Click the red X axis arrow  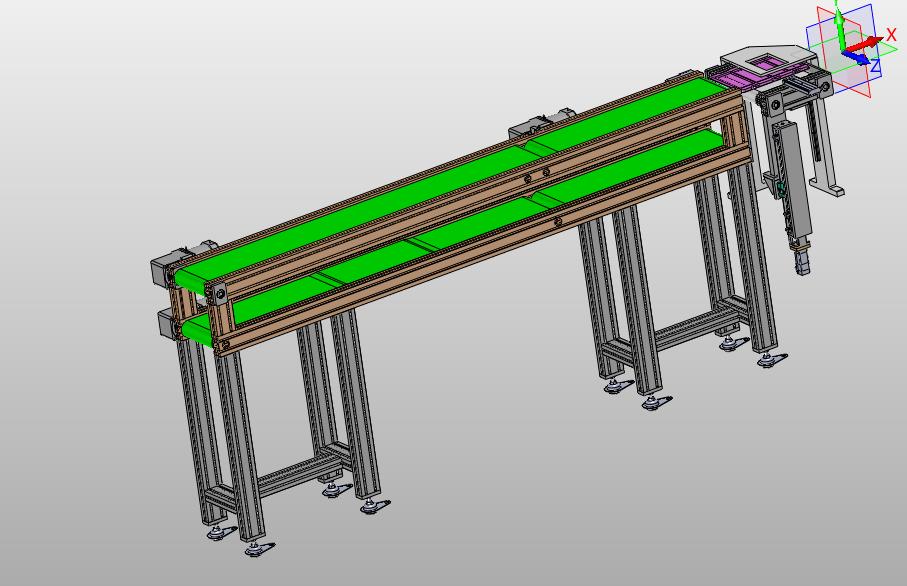pos(865,44)
